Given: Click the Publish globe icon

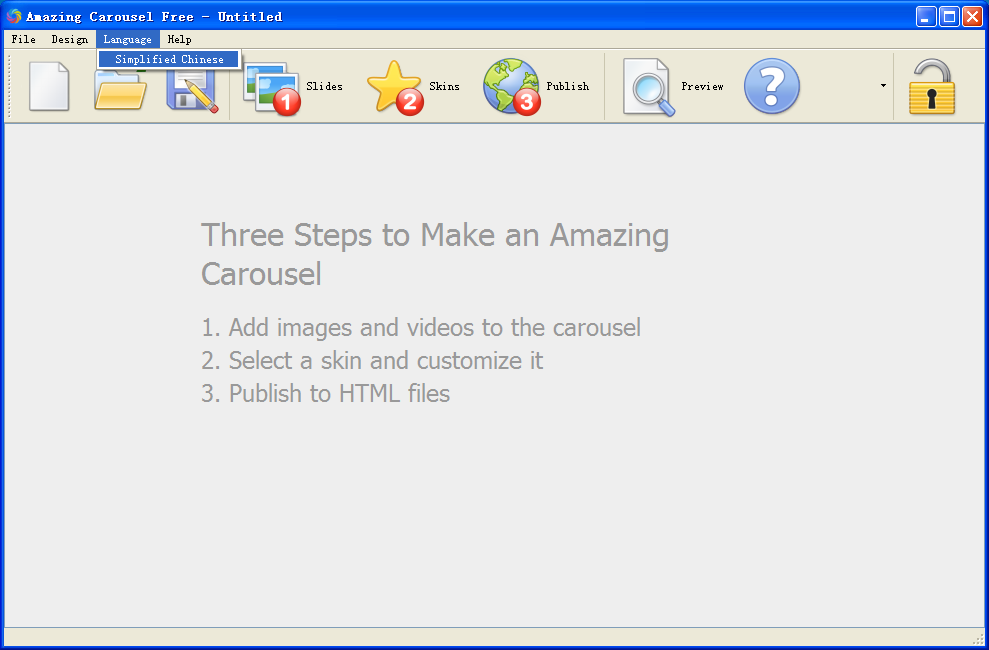Looking at the screenshot, I should [512, 86].
